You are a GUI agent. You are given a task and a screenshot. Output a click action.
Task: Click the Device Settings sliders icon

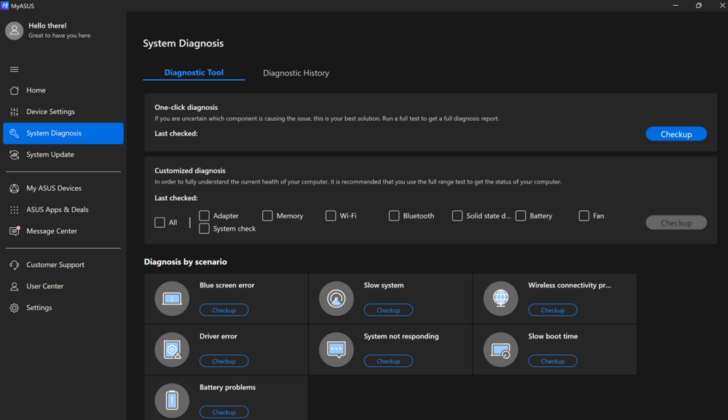point(14,111)
